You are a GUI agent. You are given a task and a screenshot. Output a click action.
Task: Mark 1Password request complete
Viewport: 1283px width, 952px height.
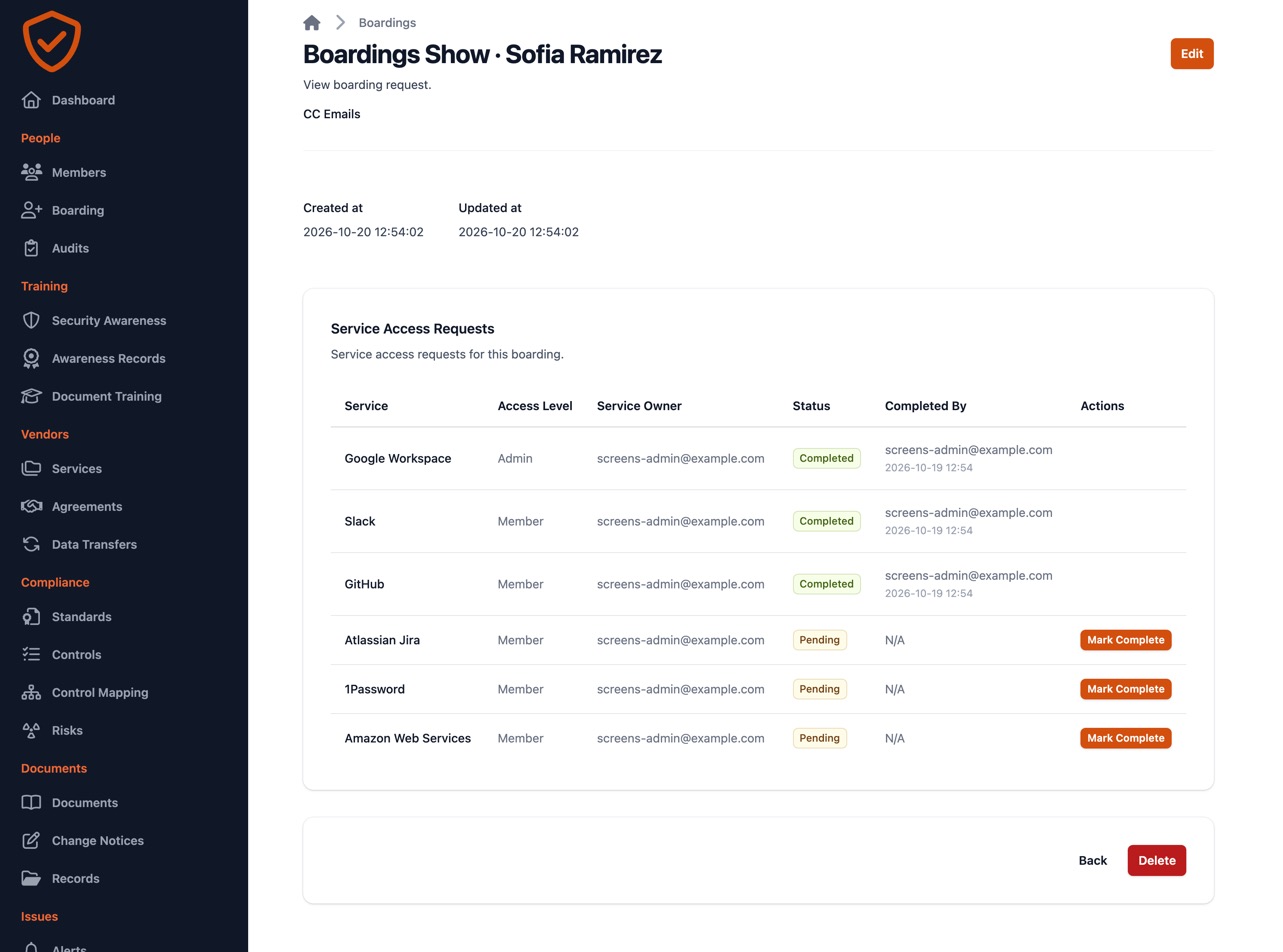coord(1125,689)
